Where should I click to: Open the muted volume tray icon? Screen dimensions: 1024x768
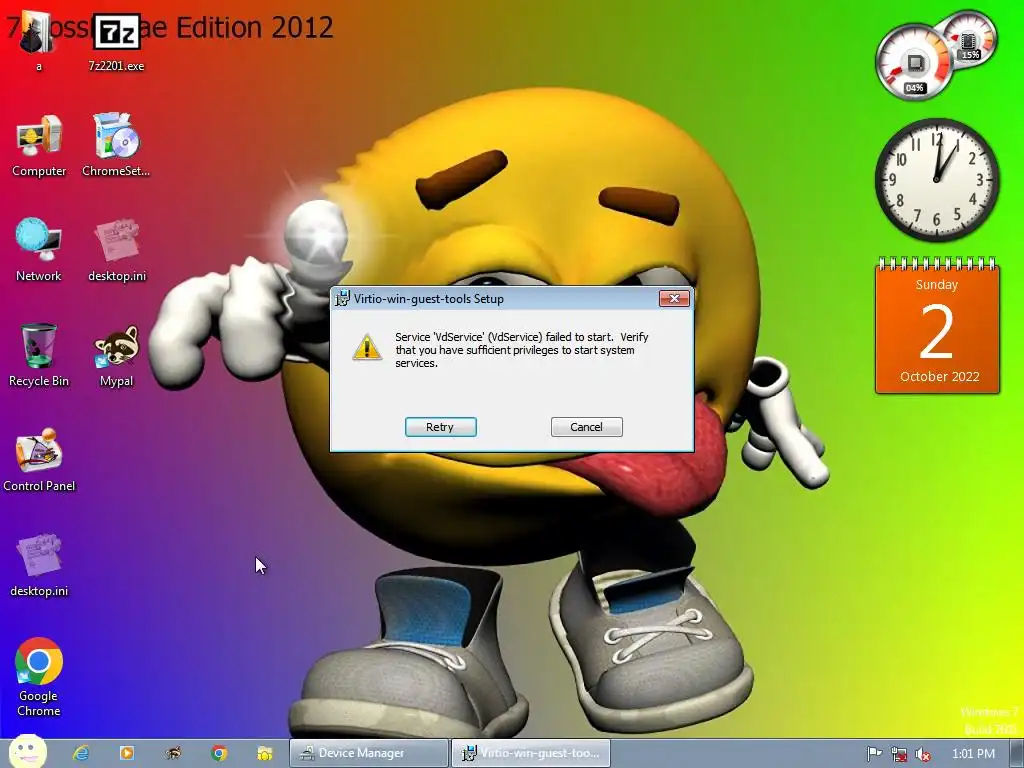[x=922, y=754]
